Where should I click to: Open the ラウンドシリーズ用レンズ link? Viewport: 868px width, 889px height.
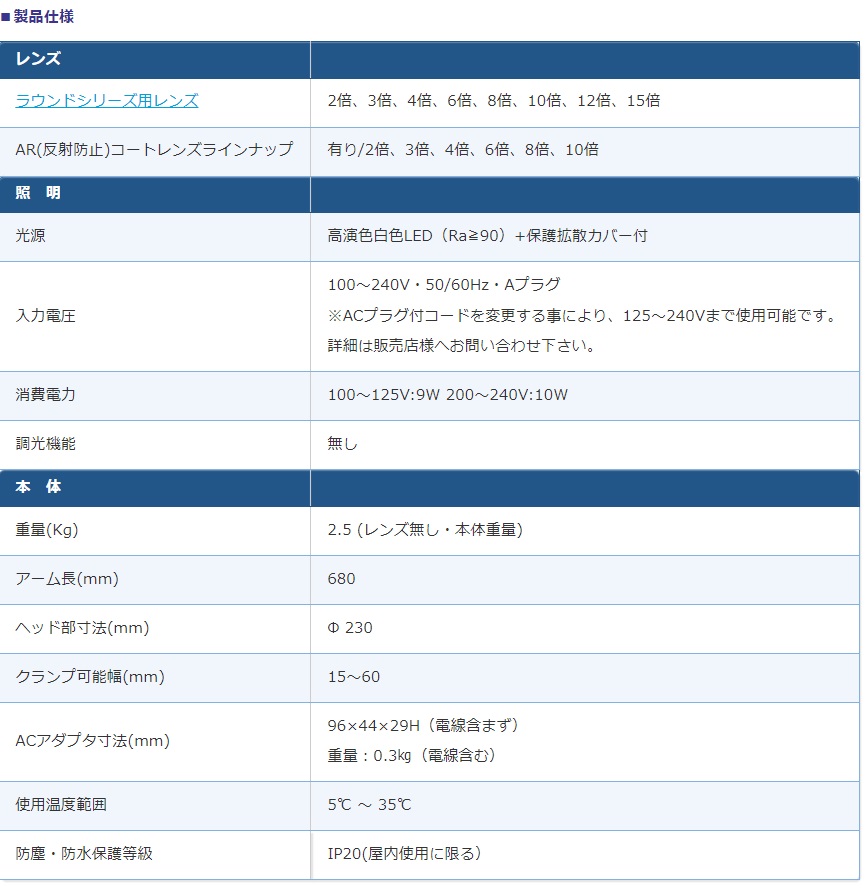click(x=107, y=100)
